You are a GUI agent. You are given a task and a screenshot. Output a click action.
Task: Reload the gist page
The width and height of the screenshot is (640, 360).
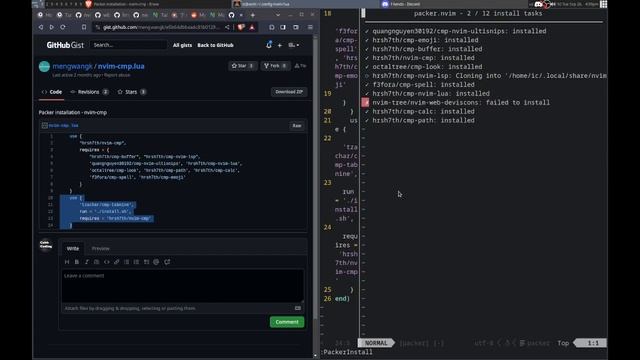pyautogui.click(x=63, y=27)
